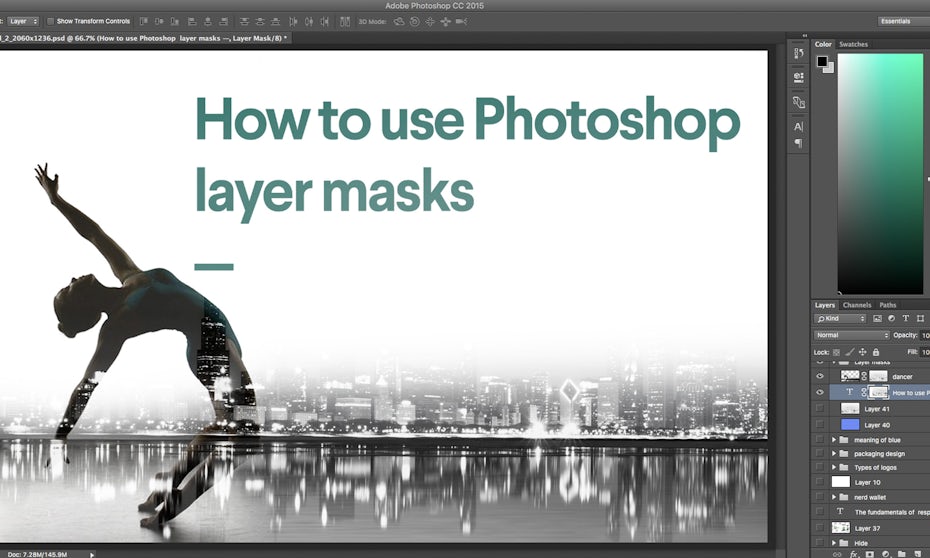Click lock position move icon in Layers
Viewport: 930px width, 558px height.
pyautogui.click(x=863, y=352)
